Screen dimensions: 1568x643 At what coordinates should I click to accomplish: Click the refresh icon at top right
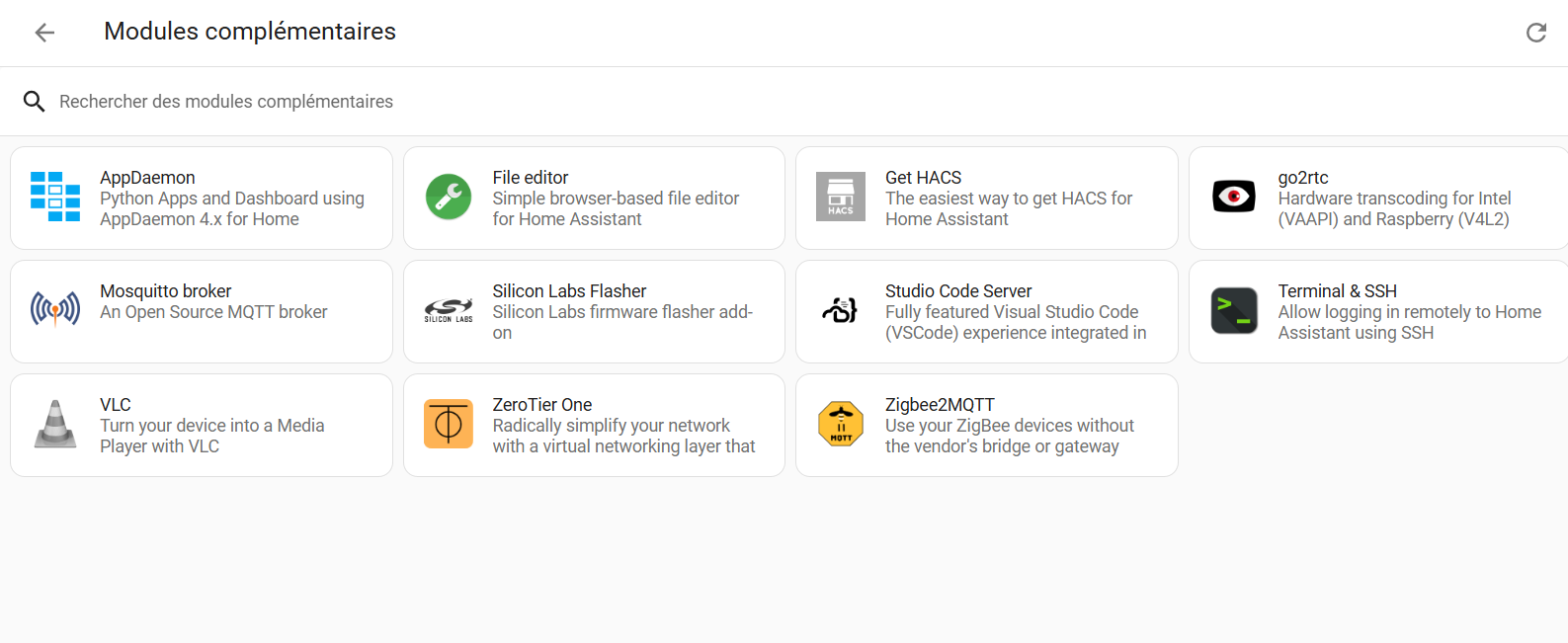point(1536,33)
